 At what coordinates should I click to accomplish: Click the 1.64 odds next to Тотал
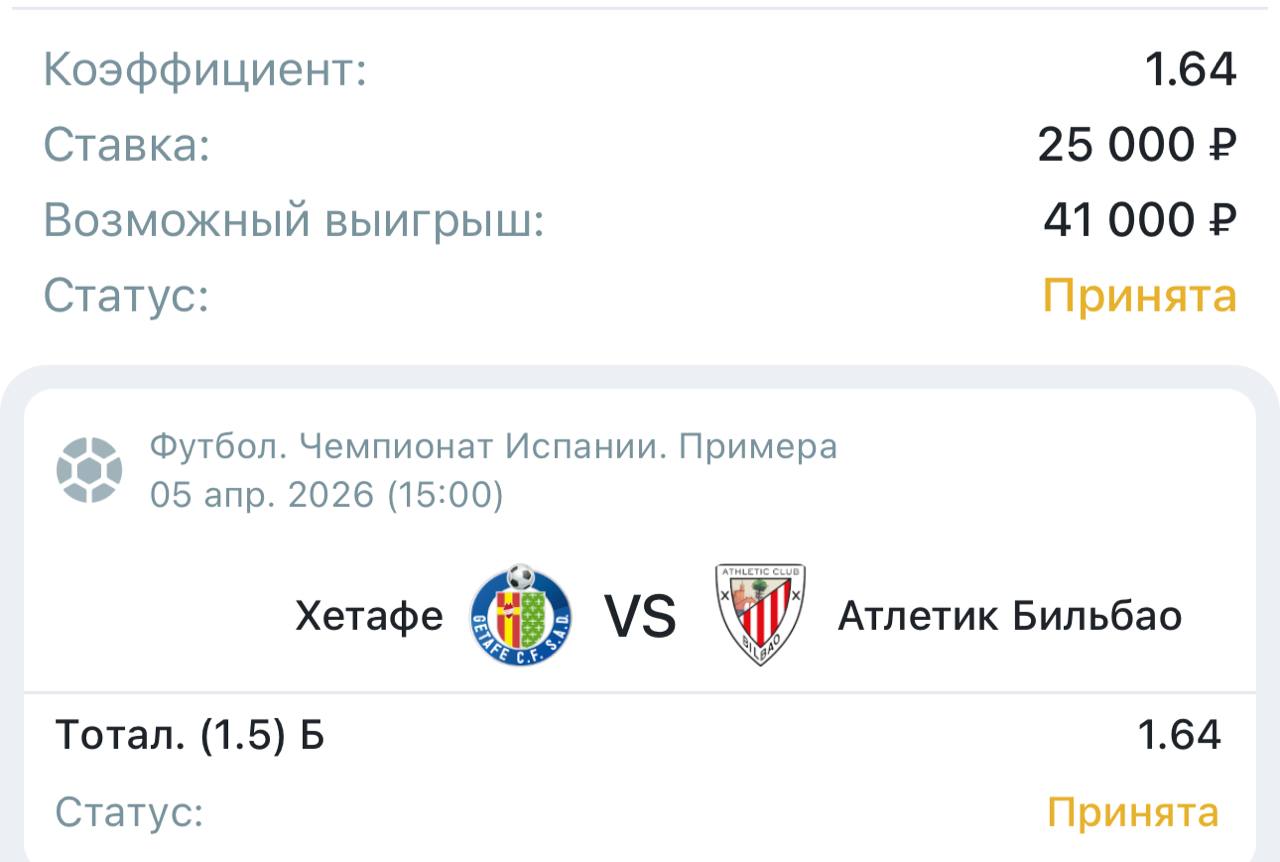1179,736
